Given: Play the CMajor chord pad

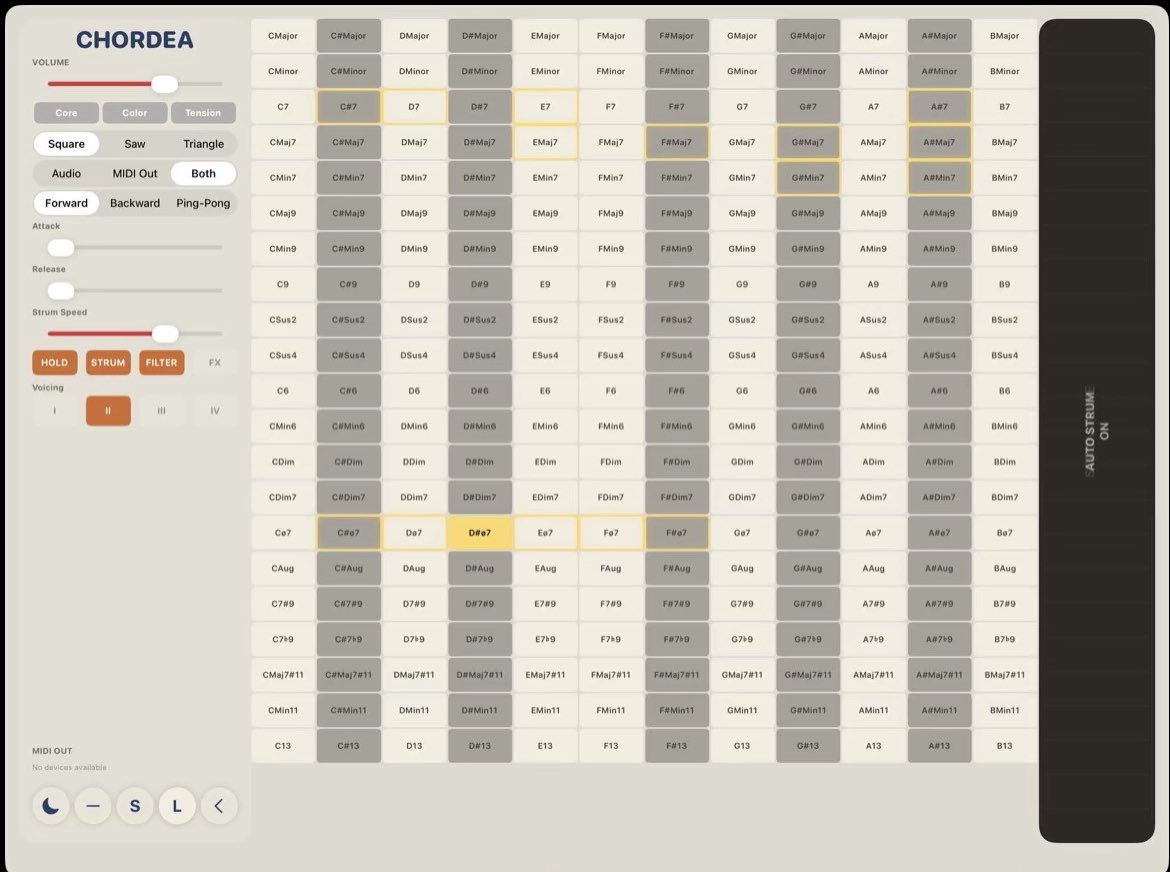Looking at the screenshot, I should click(283, 36).
